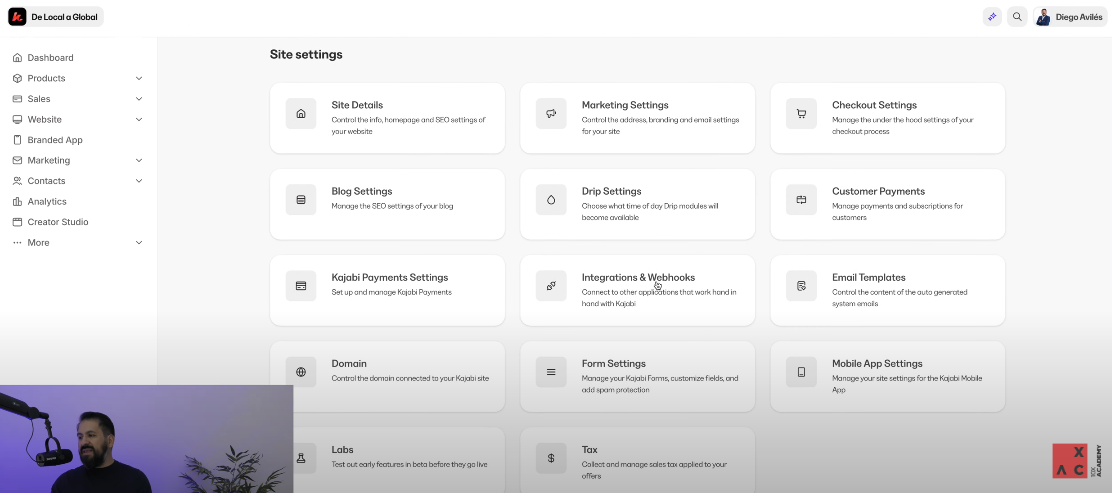Open Creator Studio in the sidebar
1112x493 pixels.
[58, 222]
